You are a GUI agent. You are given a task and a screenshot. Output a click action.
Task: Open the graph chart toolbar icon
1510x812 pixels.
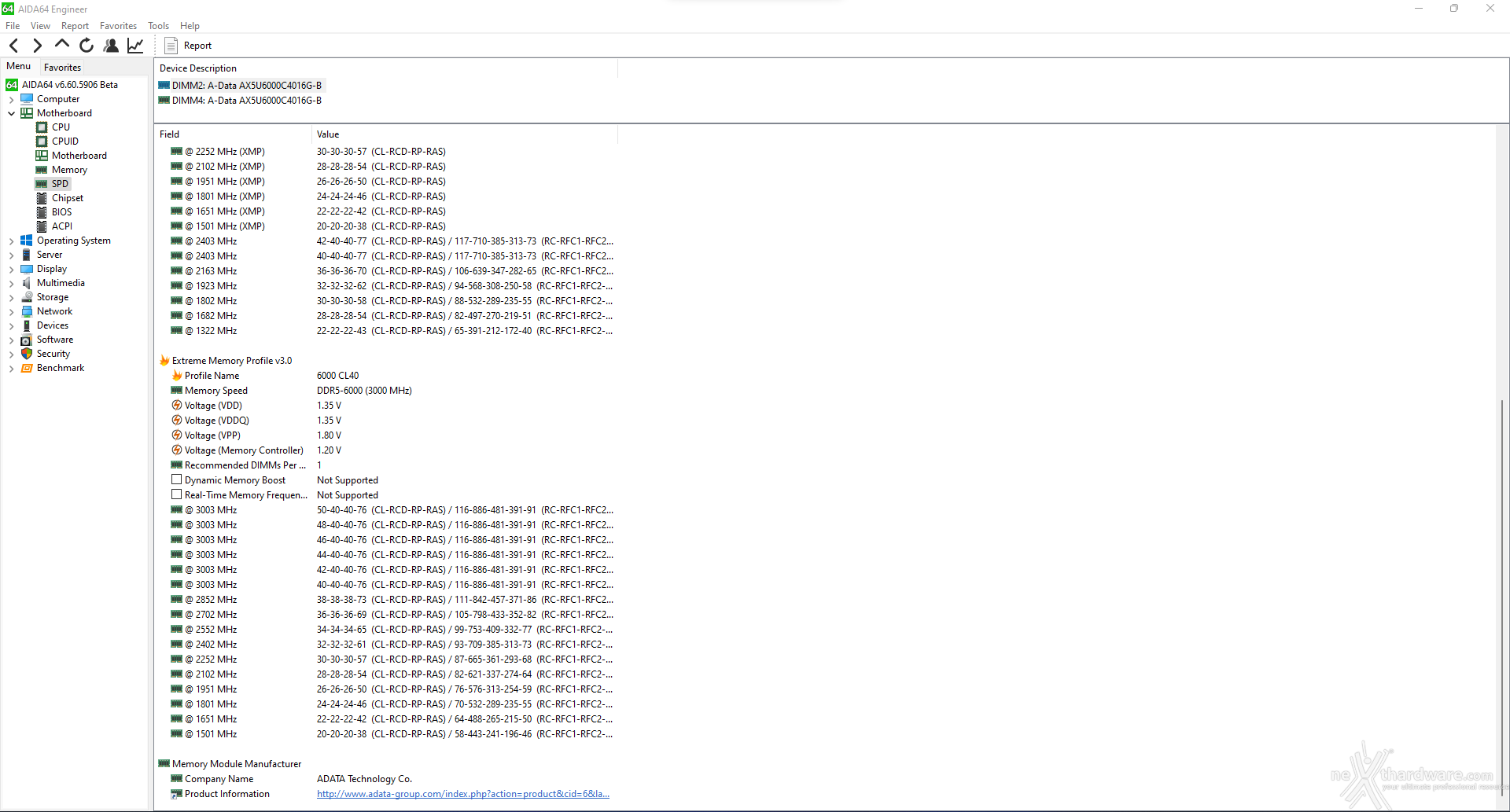pyautogui.click(x=135, y=46)
